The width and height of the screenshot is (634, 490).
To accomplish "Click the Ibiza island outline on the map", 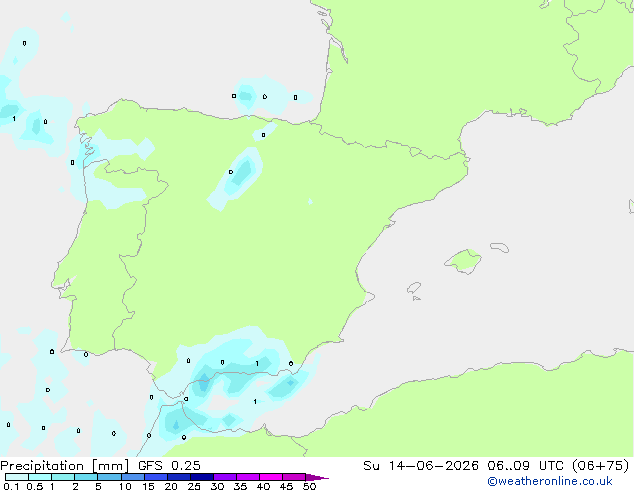I will [x=414, y=288].
